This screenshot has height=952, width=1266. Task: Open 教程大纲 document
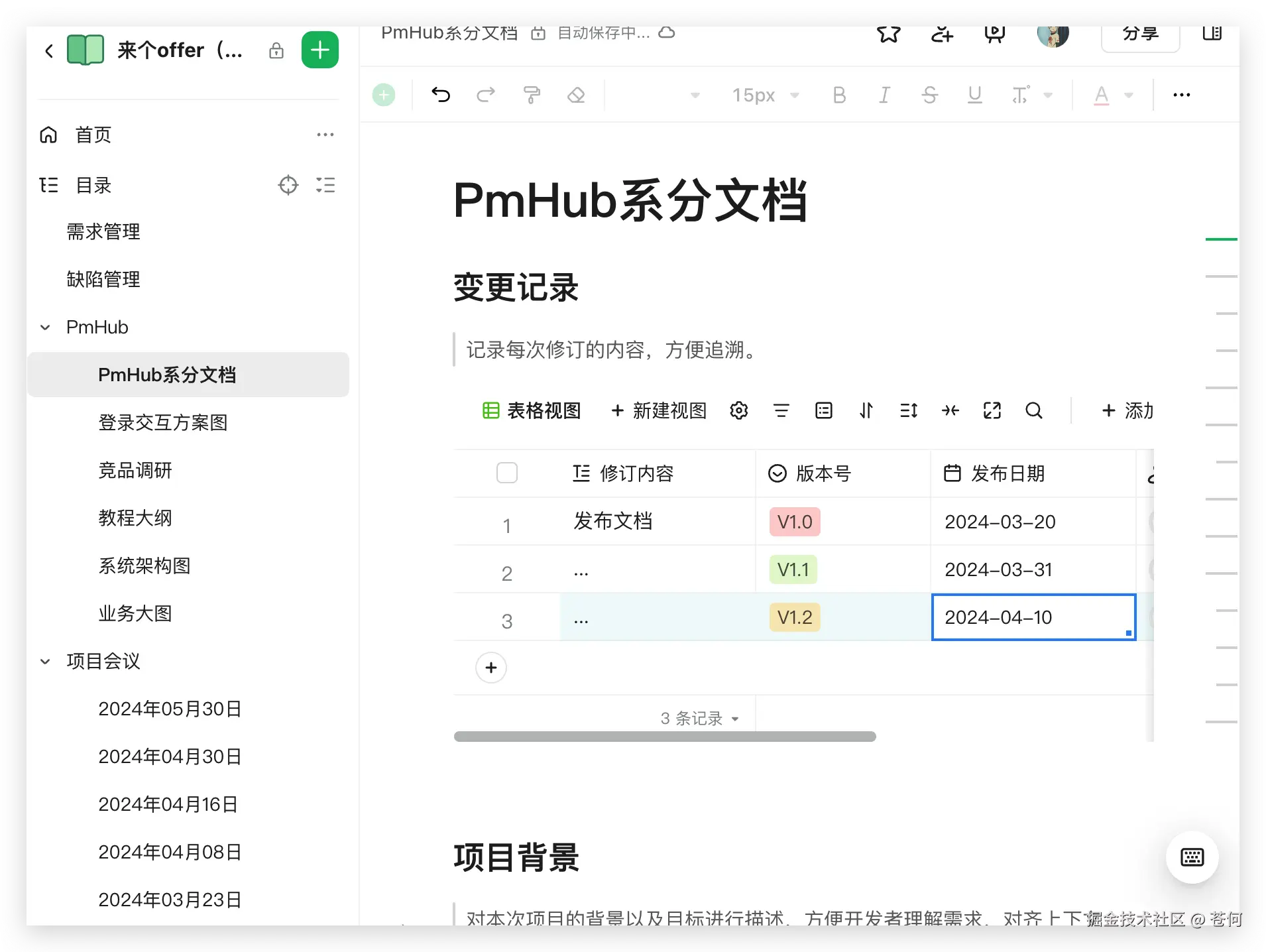pos(135,518)
